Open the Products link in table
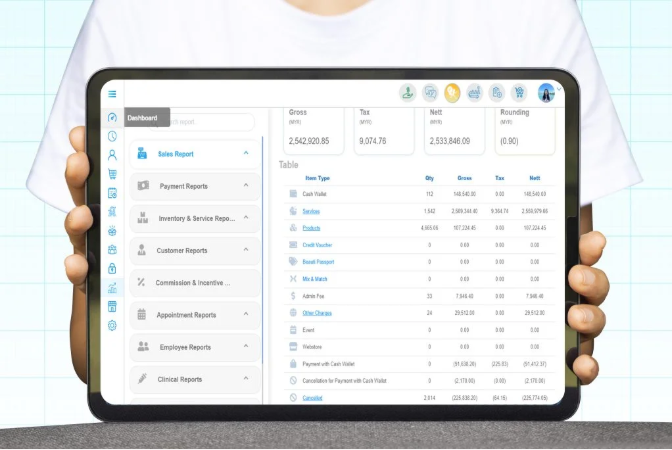Screen dimensions: 672x450 (312, 228)
